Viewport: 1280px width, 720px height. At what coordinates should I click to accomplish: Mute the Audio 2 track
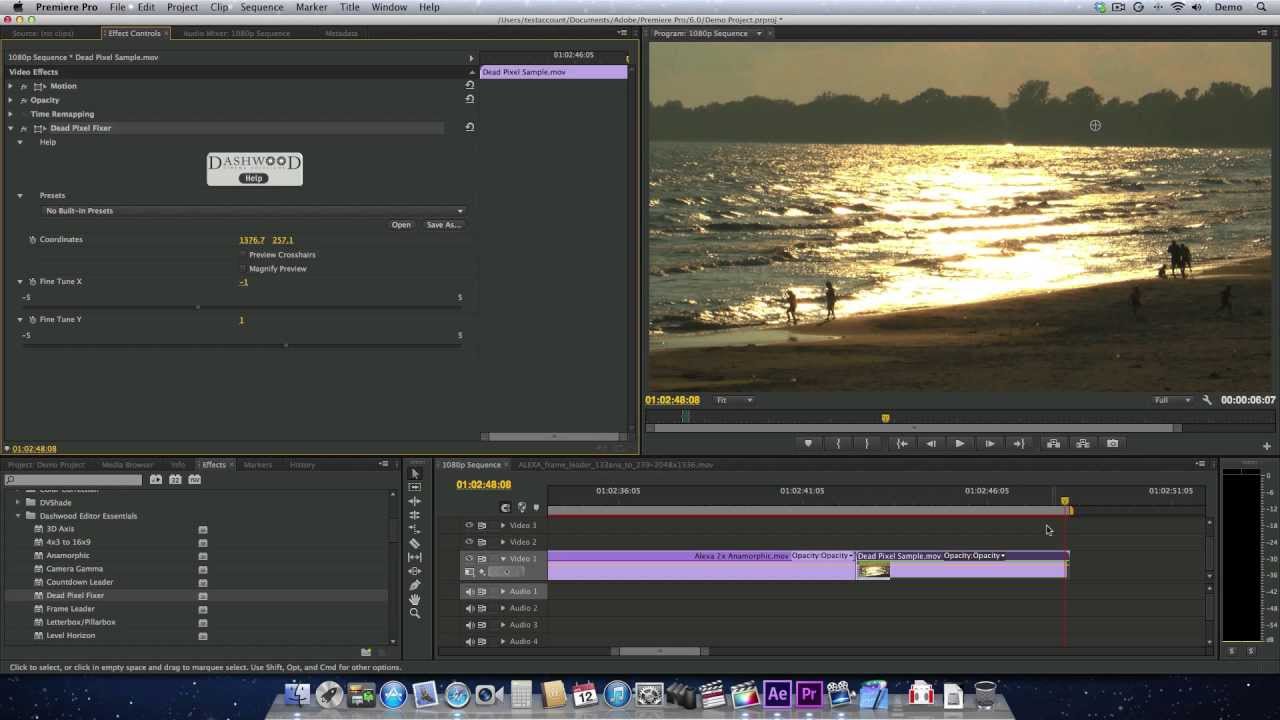pos(469,608)
